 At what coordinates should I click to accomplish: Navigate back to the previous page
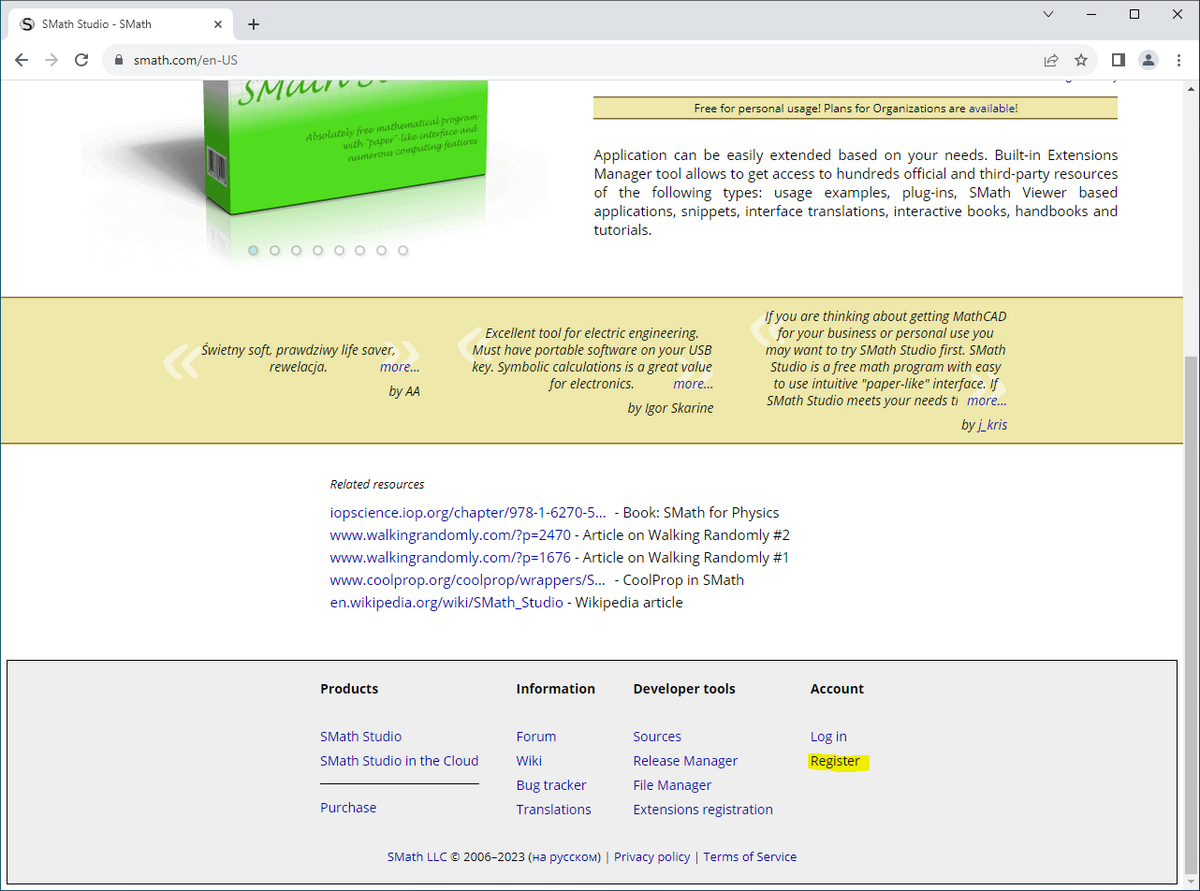[x=21, y=59]
